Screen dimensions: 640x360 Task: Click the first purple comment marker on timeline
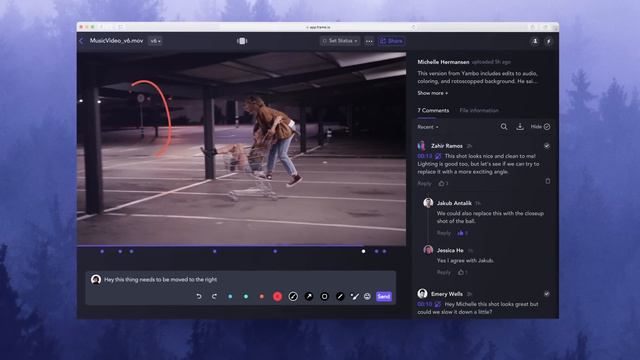click(x=102, y=251)
